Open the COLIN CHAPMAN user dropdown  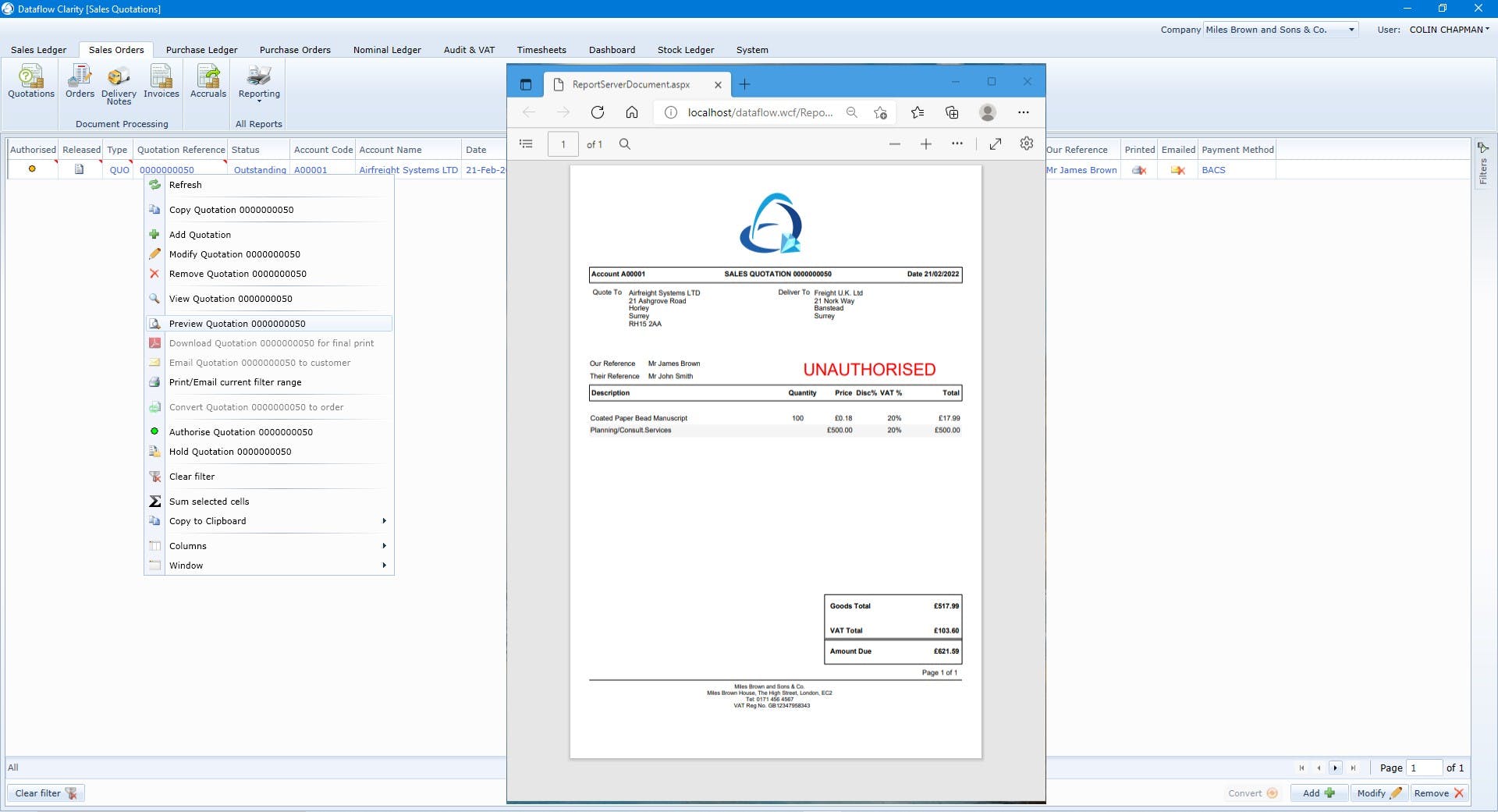(x=1449, y=30)
